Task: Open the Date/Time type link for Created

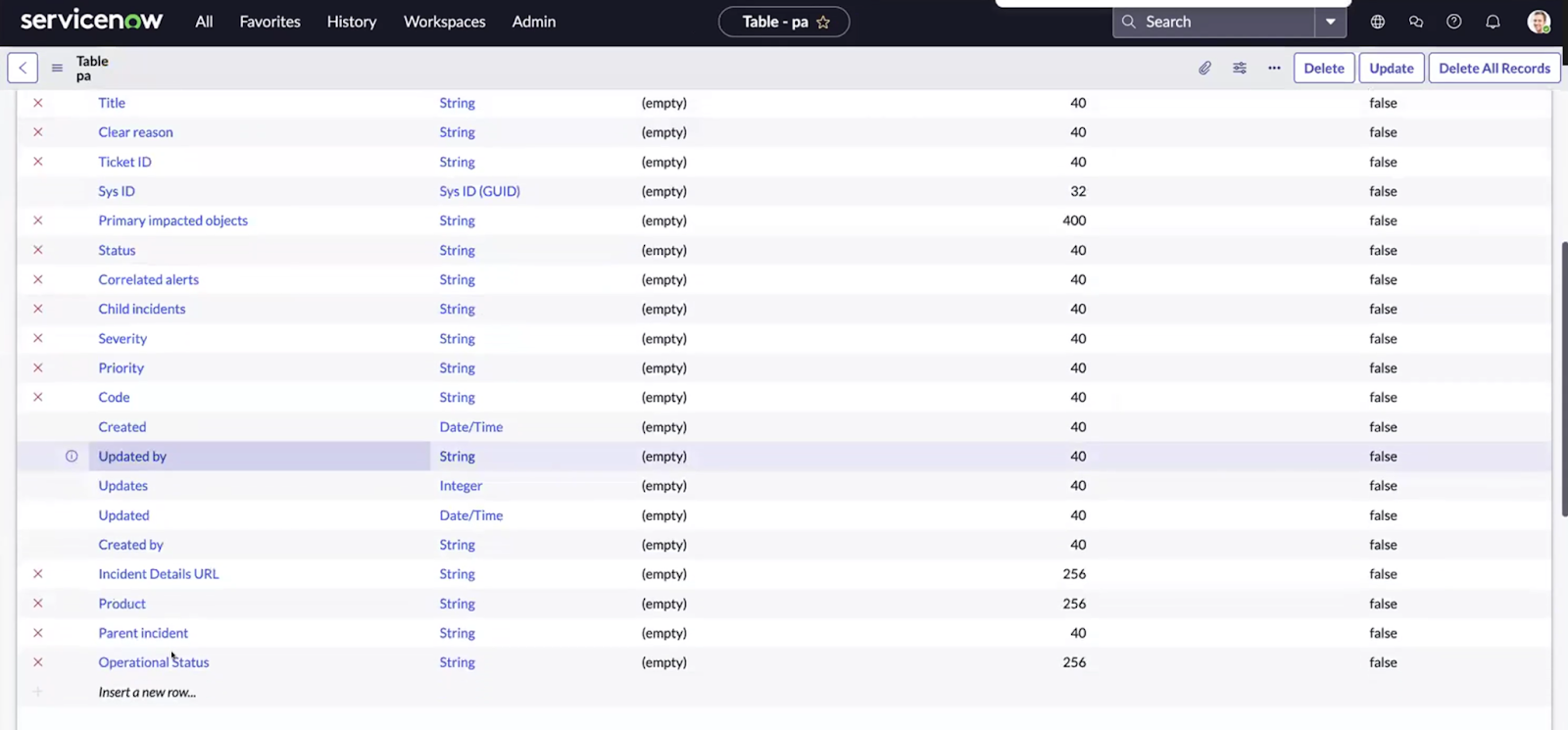Action: pyautogui.click(x=471, y=426)
